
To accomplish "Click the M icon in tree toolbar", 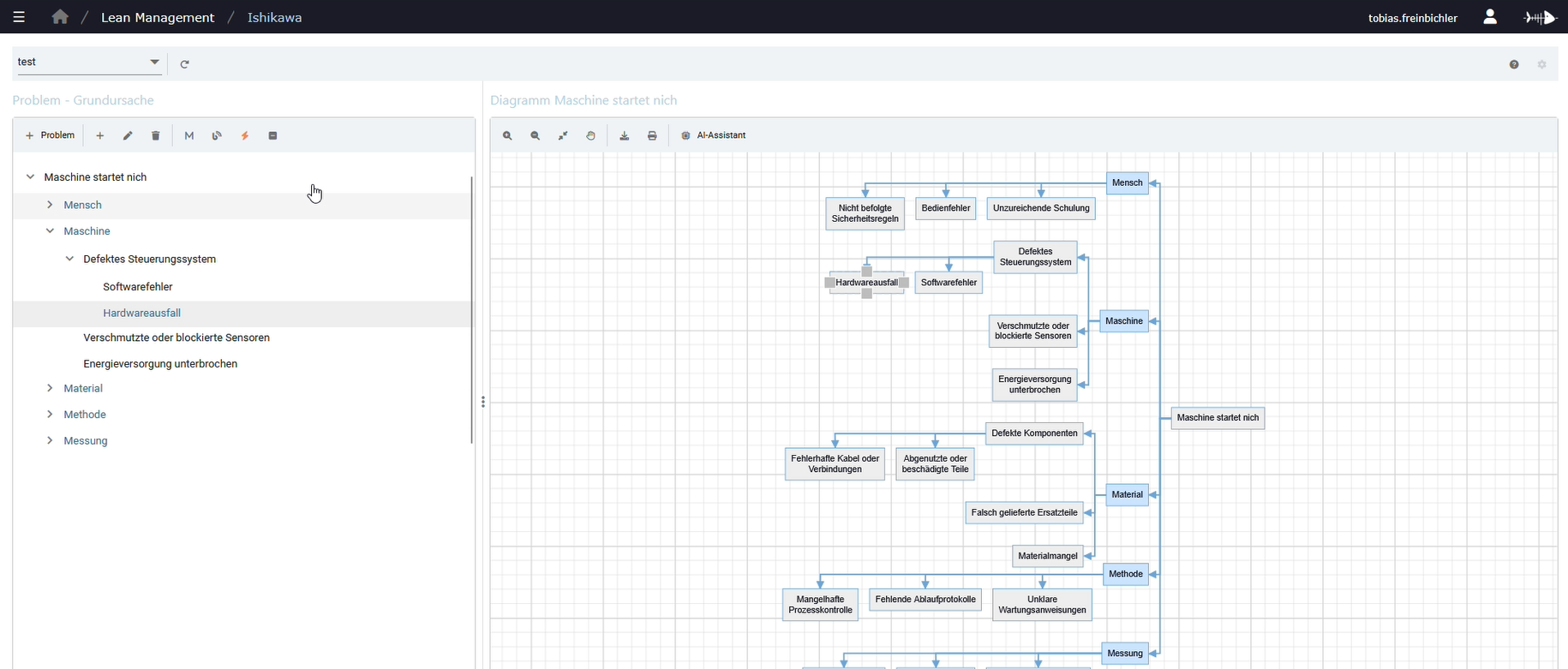I will point(189,135).
